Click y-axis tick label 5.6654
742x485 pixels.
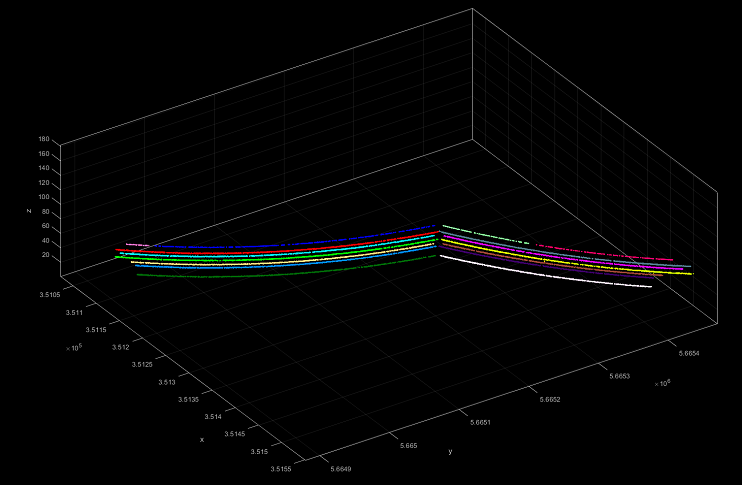(688, 353)
